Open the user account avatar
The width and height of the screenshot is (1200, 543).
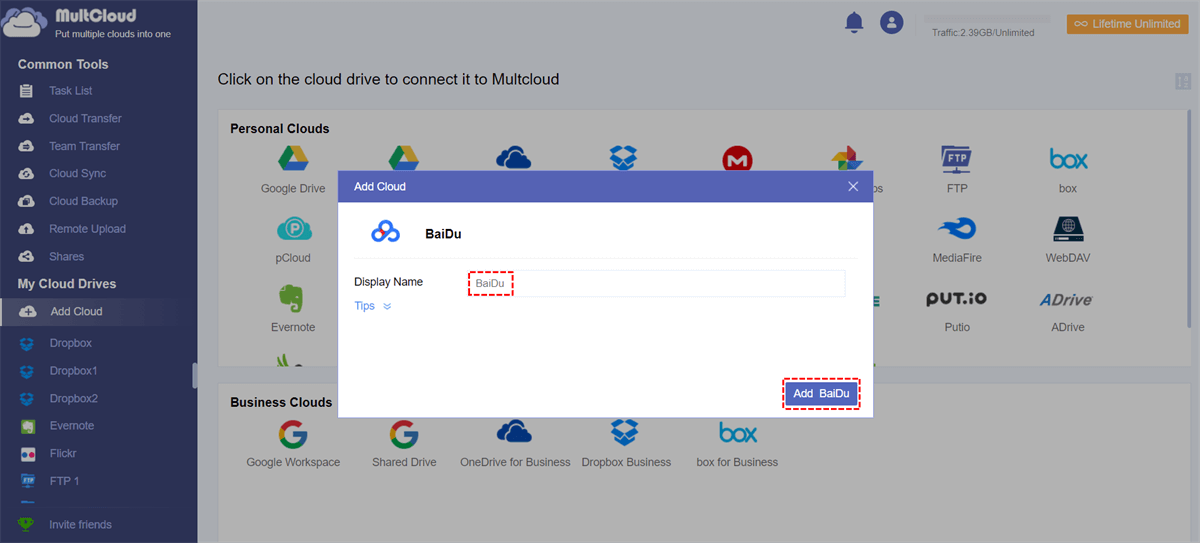point(891,22)
